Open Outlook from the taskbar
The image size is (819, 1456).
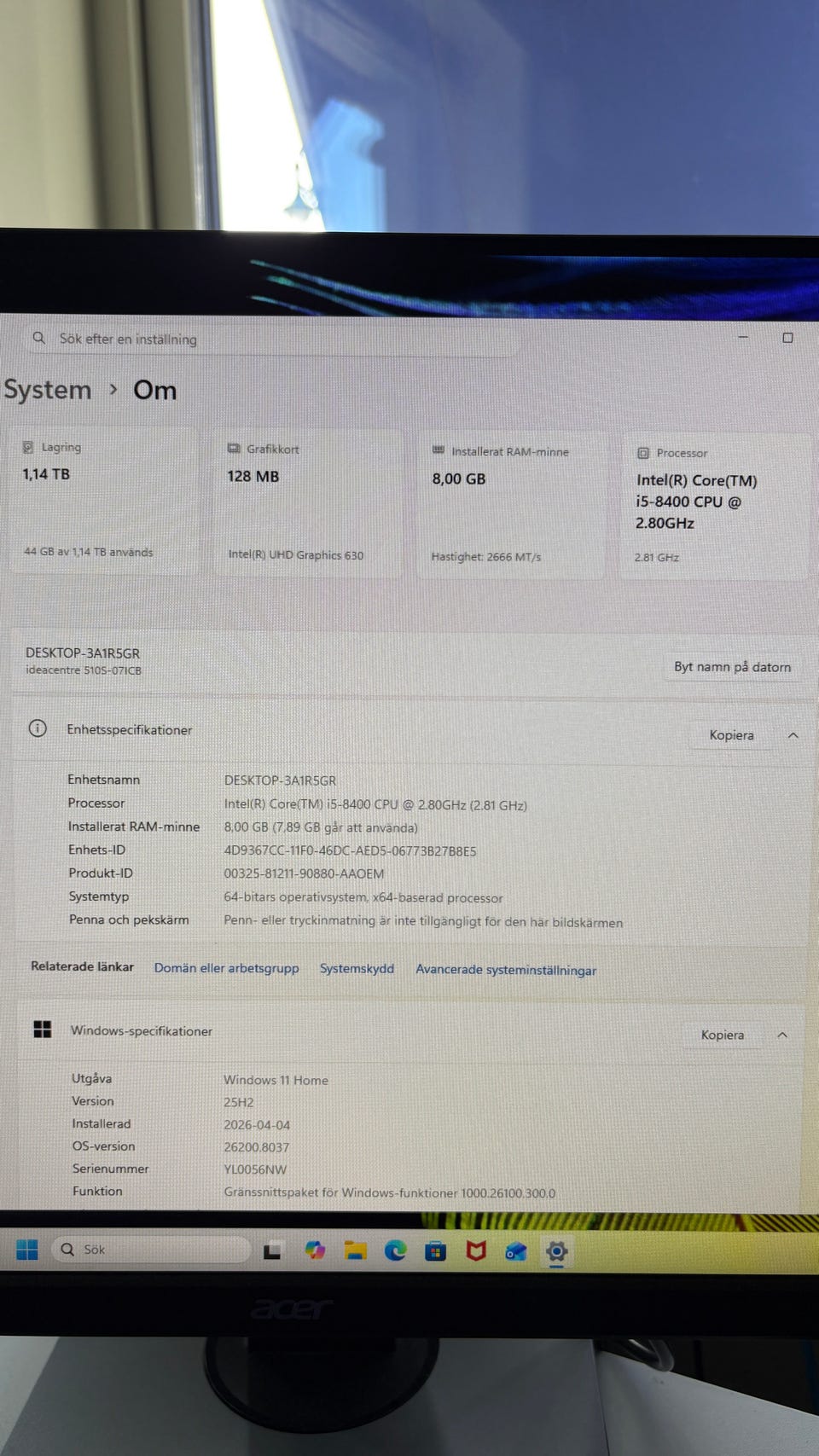click(x=515, y=1251)
